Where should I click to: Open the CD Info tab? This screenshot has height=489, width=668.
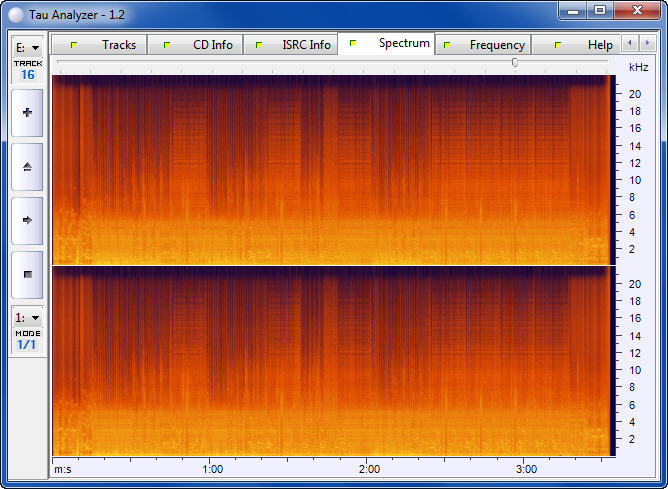199,45
